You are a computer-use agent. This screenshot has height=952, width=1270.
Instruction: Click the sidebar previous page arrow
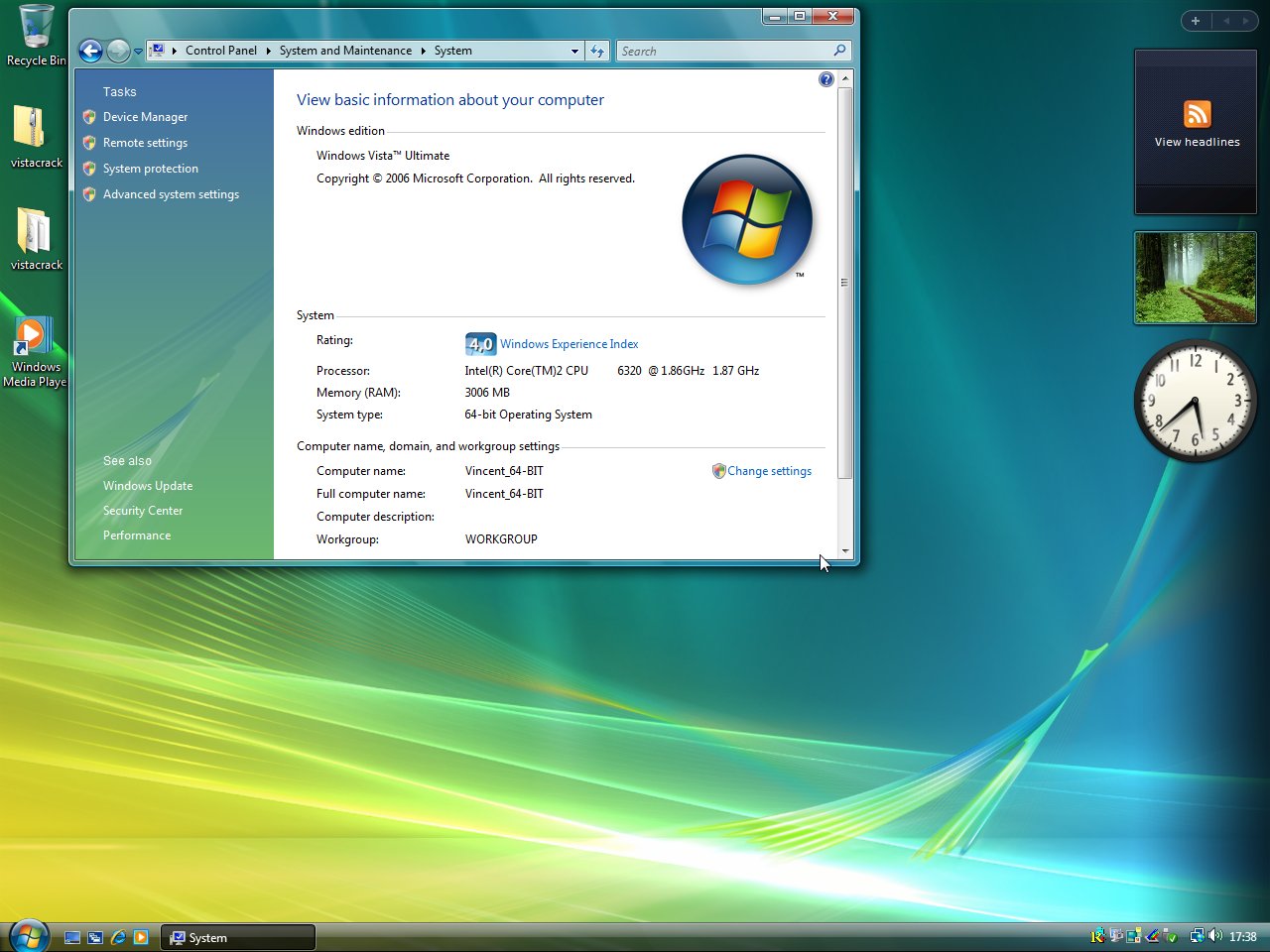pyautogui.click(x=1226, y=21)
